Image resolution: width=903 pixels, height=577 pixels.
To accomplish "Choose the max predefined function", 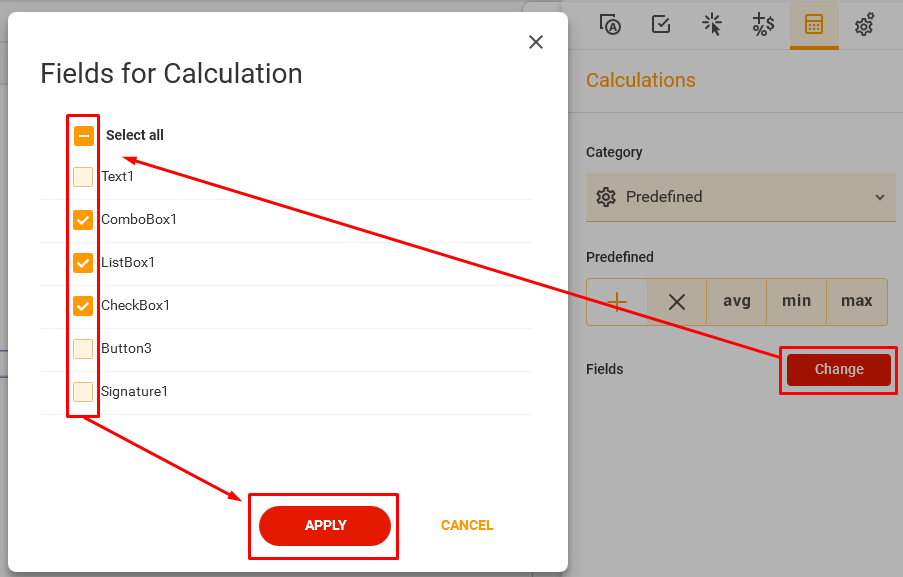I will 856,300.
